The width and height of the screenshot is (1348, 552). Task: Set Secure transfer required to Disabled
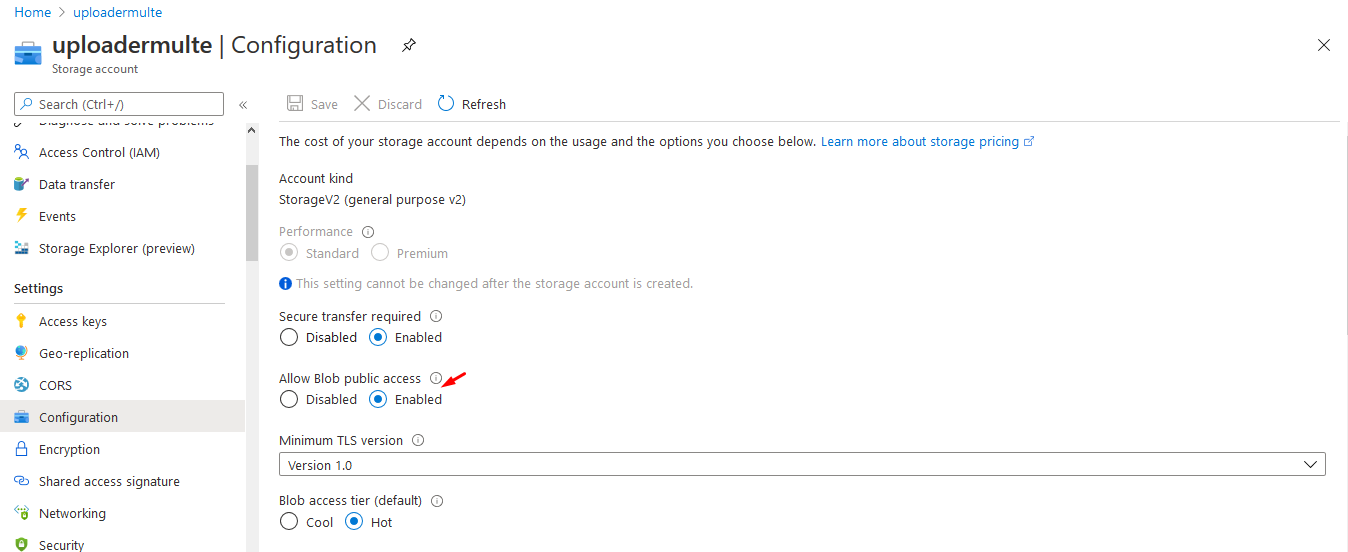point(289,337)
